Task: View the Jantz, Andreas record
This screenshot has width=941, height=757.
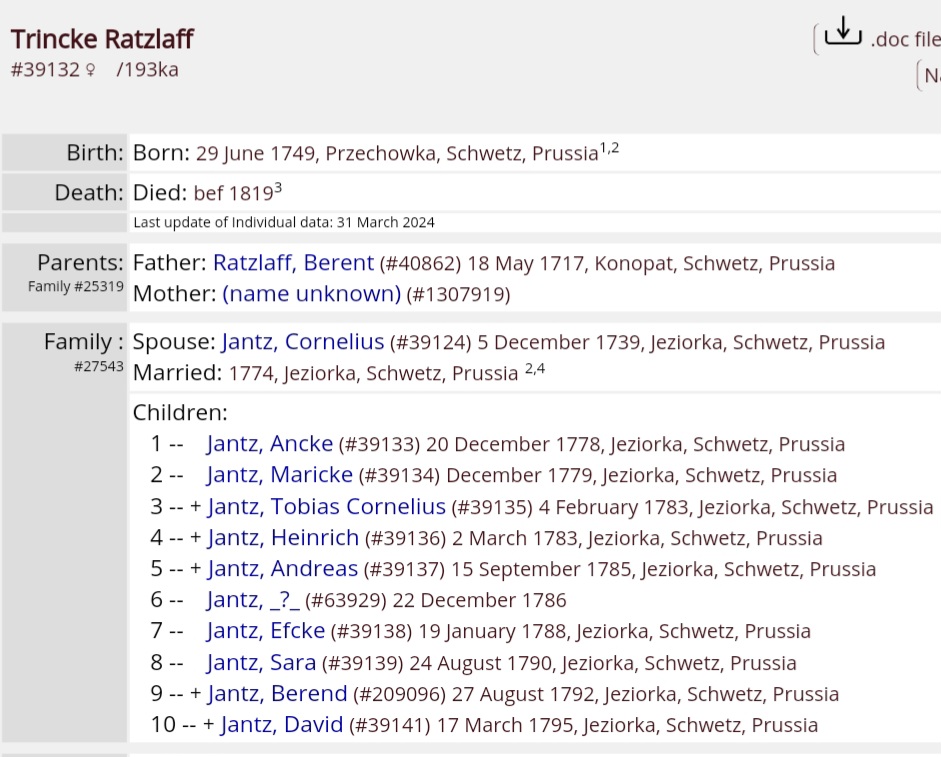Action: point(282,569)
